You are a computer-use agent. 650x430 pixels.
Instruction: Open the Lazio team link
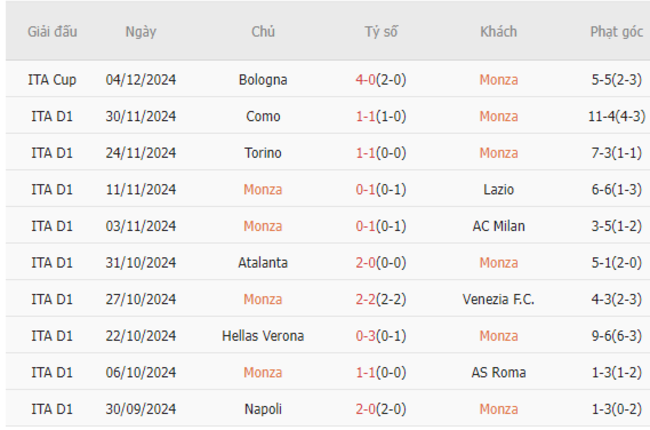point(499,189)
